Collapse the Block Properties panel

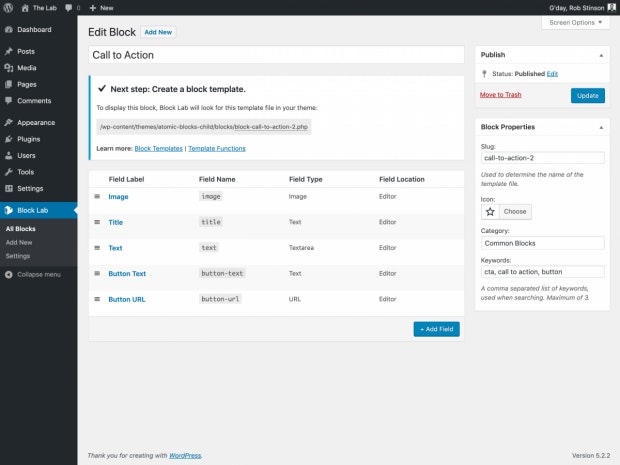tap(601, 127)
